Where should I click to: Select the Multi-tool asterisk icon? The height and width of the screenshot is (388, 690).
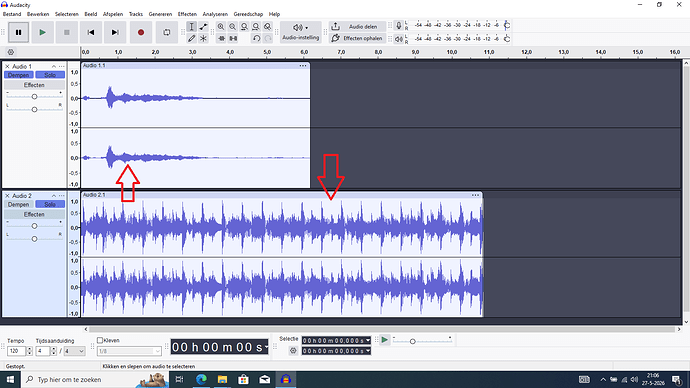[203, 38]
